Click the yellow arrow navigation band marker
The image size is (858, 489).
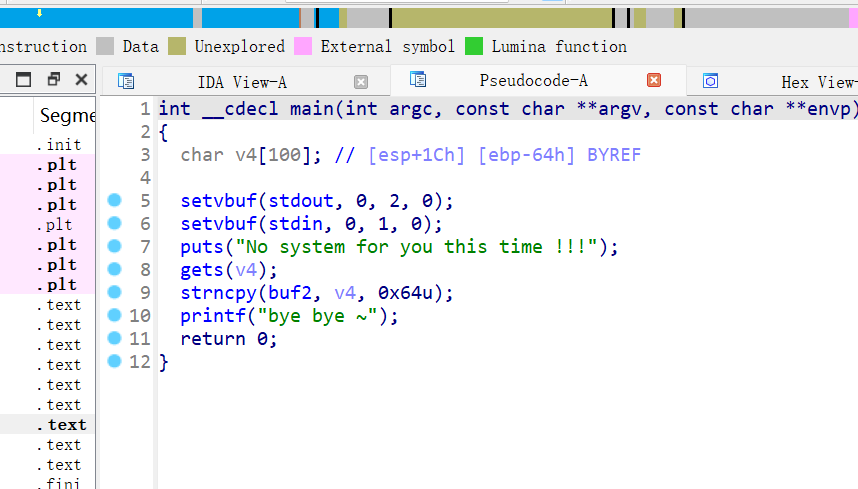click(x=39, y=14)
